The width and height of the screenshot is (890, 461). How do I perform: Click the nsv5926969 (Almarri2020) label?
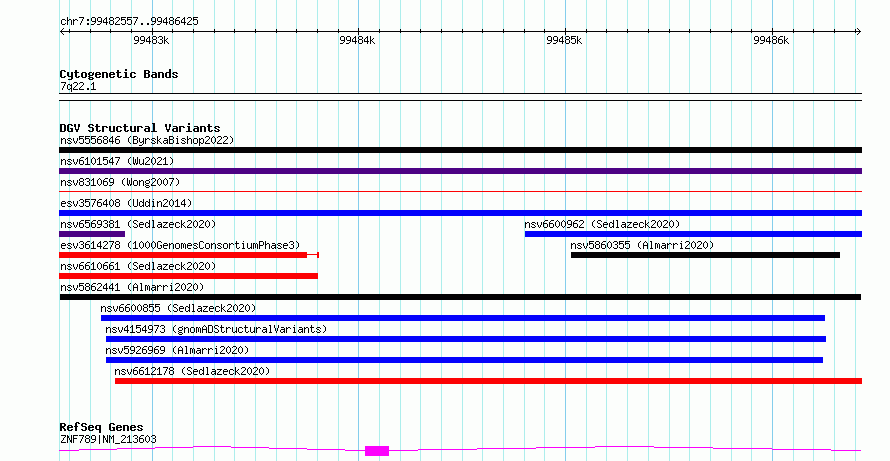click(x=177, y=350)
